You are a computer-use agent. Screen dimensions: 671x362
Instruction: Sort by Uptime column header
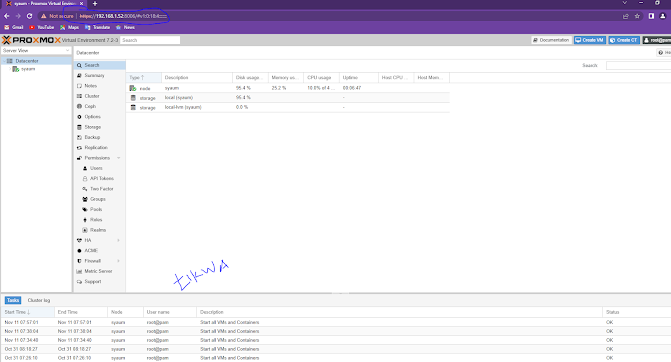[359, 77]
